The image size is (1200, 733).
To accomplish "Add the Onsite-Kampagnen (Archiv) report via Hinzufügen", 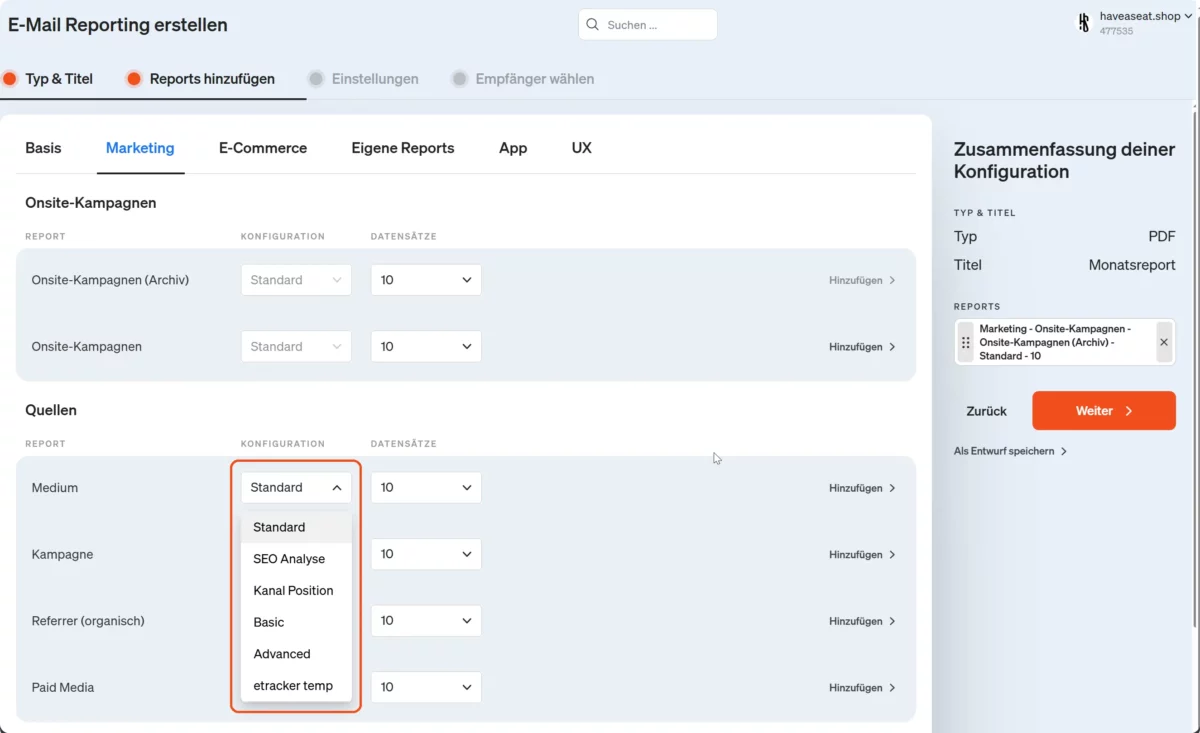I will point(862,280).
